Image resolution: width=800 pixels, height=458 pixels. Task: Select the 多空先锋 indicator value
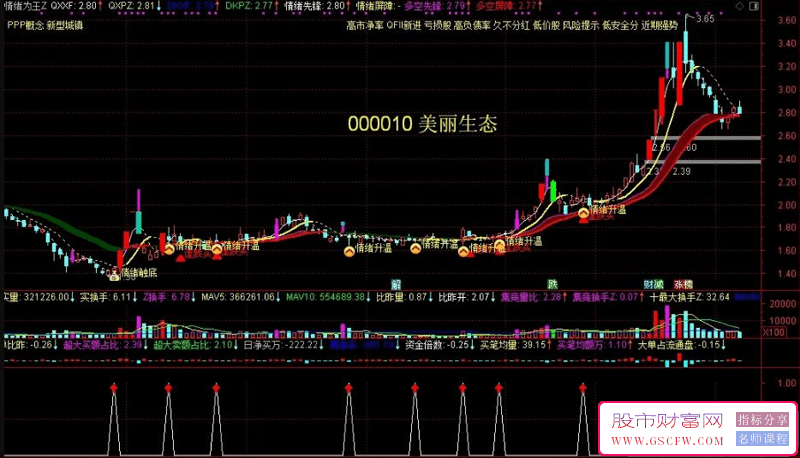click(x=437, y=6)
